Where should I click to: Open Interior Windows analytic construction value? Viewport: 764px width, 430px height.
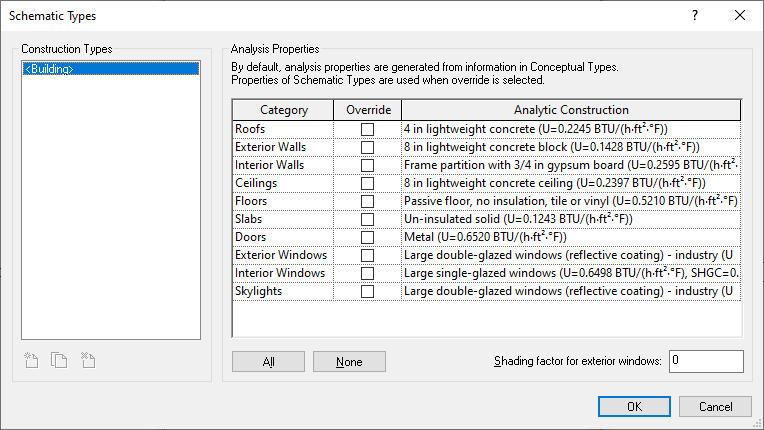(x=571, y=273)
